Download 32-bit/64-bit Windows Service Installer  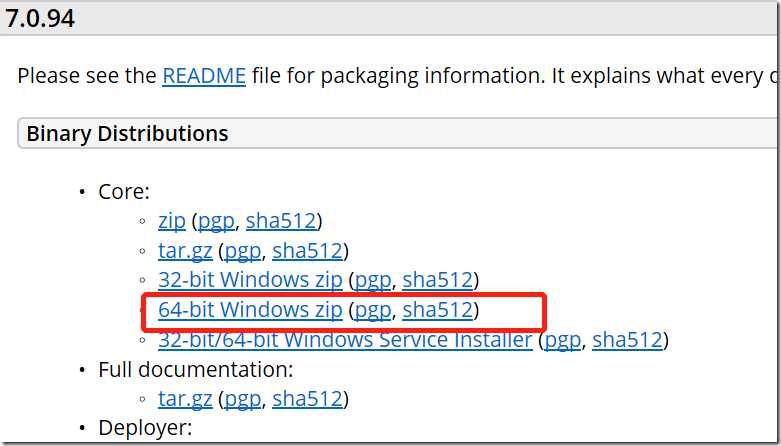point(345,340)
